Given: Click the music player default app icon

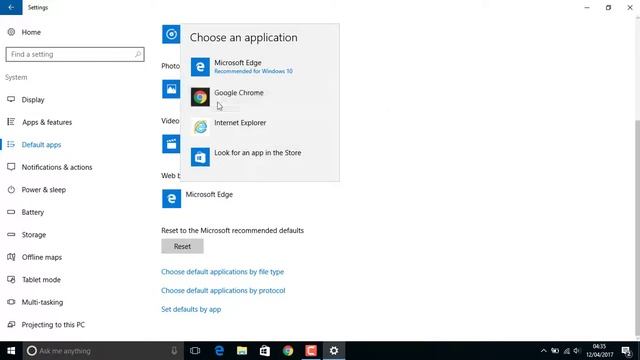Looking at the screenshot, I should point(171,34).
